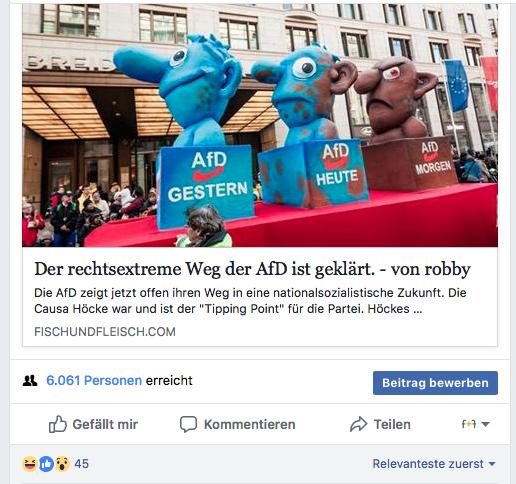This screenshot has width=516, height=484.
Task: Open the post identity selector dropdown
Action: tap(476, 424)
